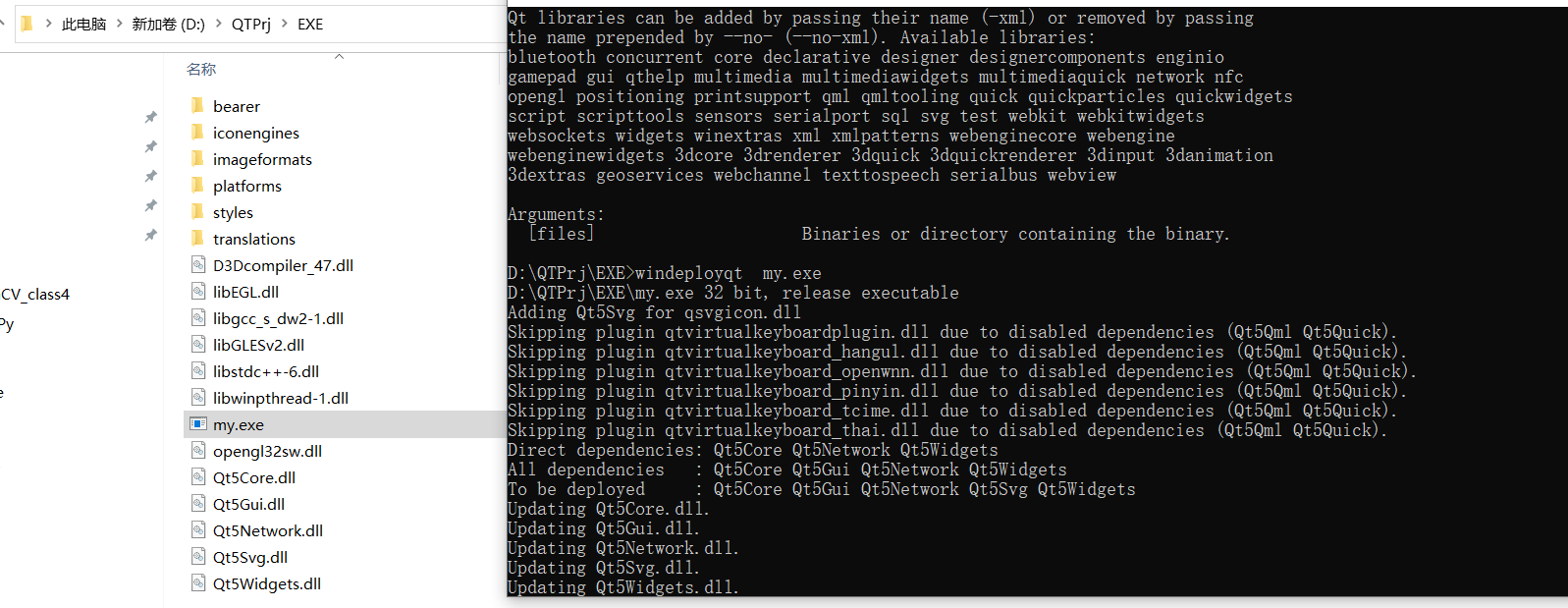Click the EXE segment in address bar
The width and height of the screenshot is (1568, 608).
(310, 24)
